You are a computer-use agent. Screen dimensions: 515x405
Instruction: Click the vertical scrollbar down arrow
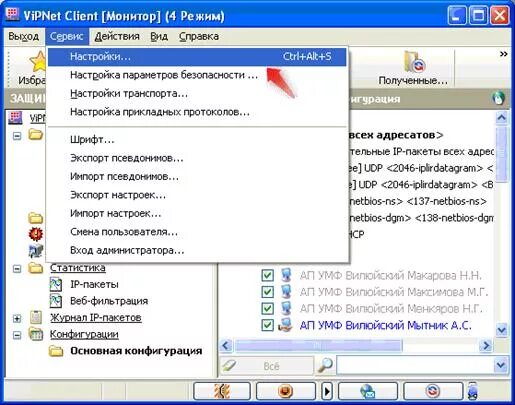(502, 330)
